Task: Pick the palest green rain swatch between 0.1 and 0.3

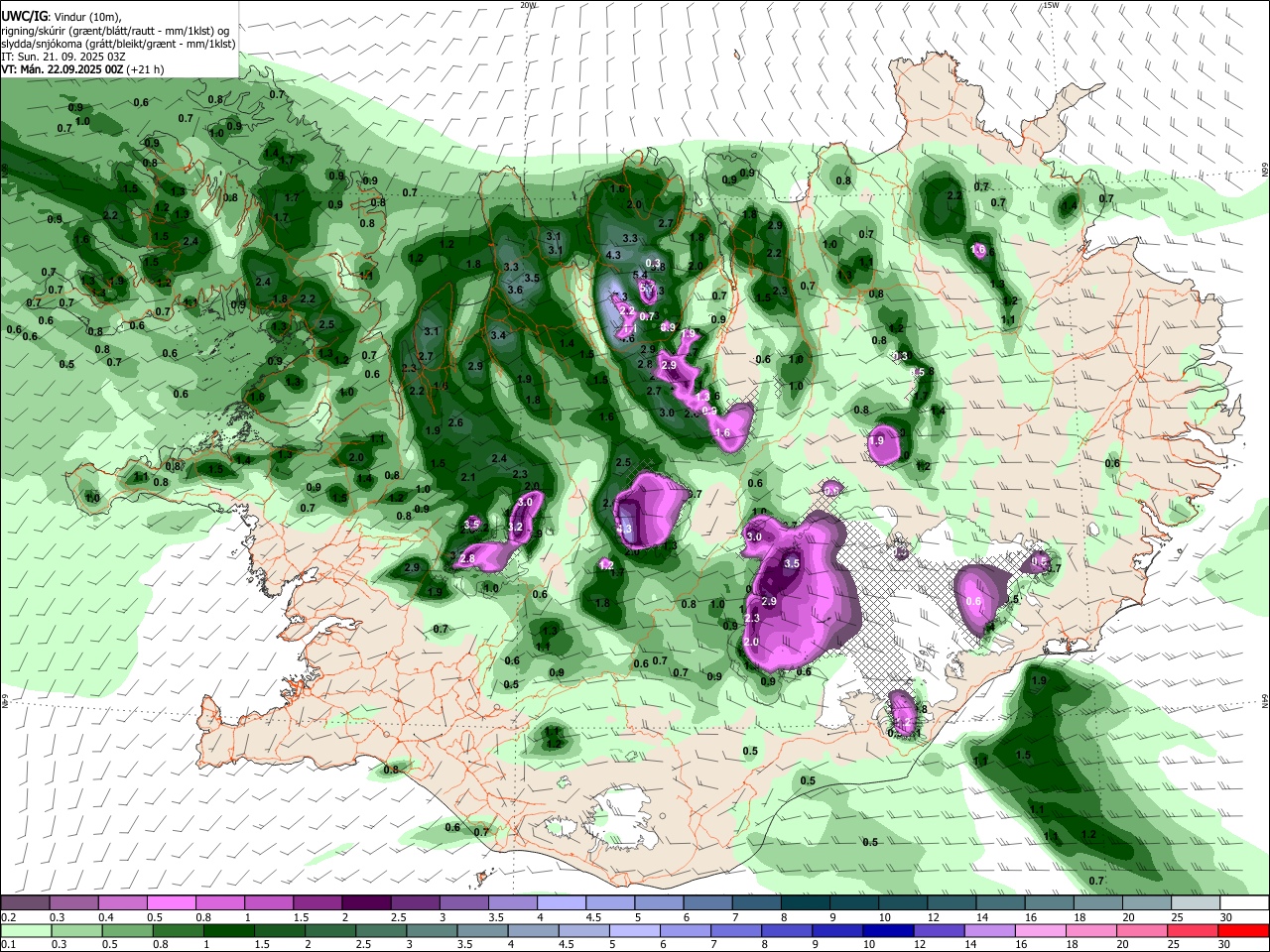Action: click(x=26, y=930)
